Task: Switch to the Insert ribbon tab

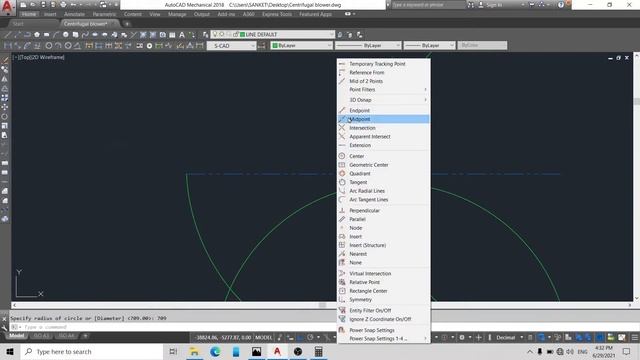Action: click(50, 14)
